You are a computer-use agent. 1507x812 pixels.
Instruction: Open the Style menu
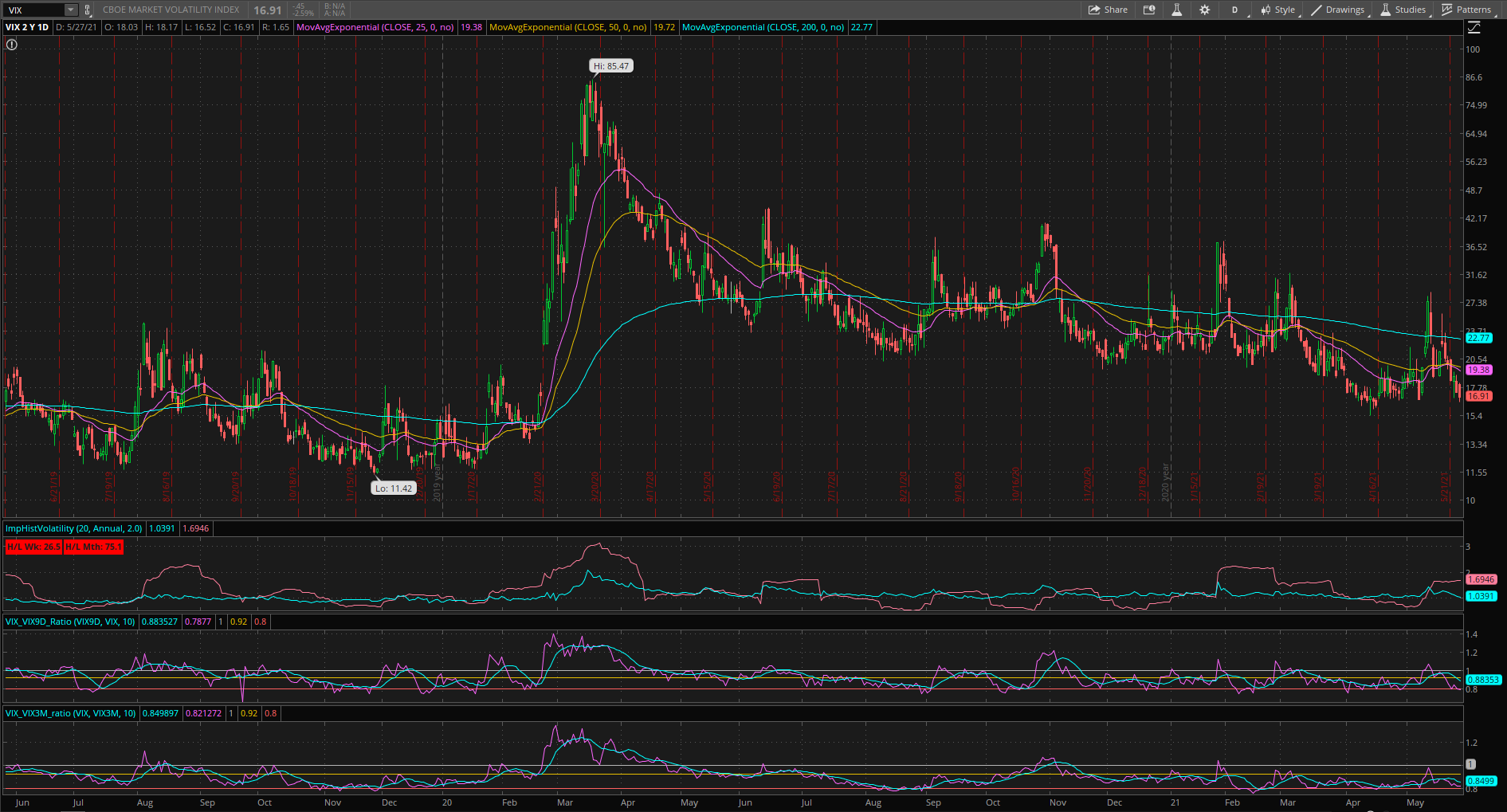coord(1277,10)
